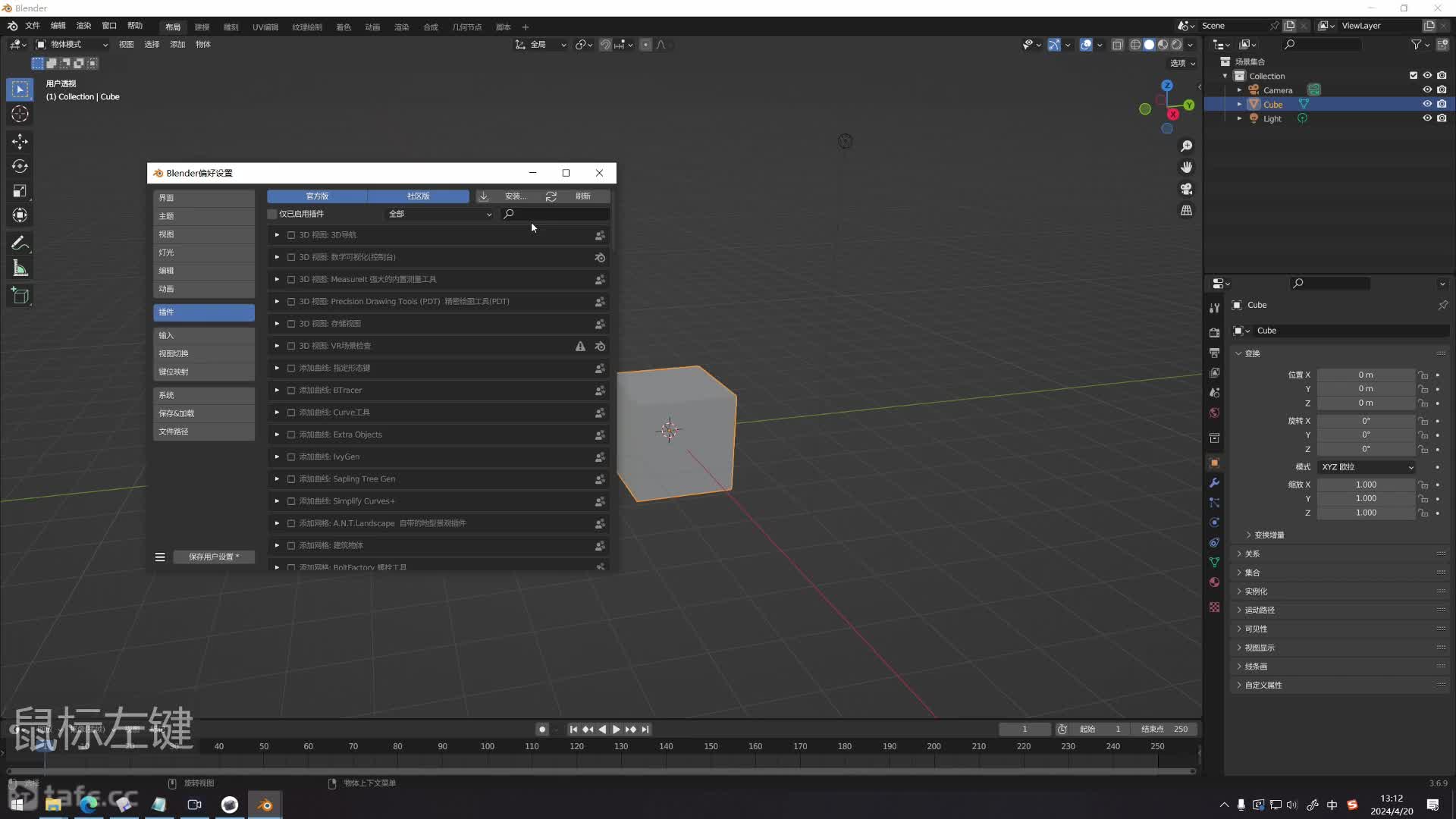Select the Add Cube tool
This screenshot has width=1456, height=819.
[20, 296]
